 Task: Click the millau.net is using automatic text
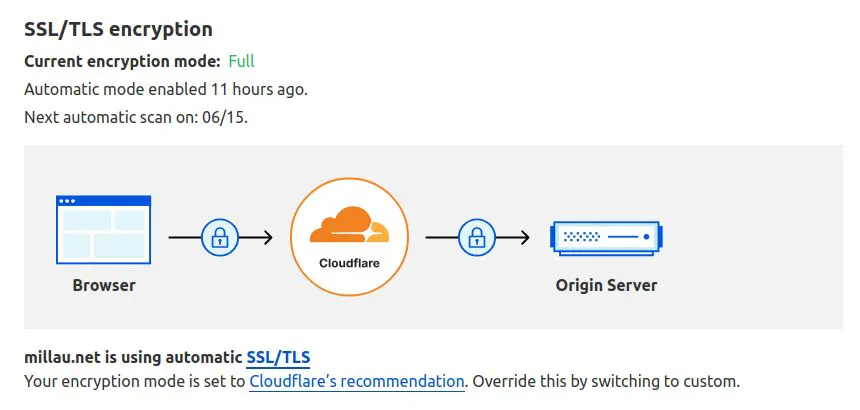click(x=133, y=357)
